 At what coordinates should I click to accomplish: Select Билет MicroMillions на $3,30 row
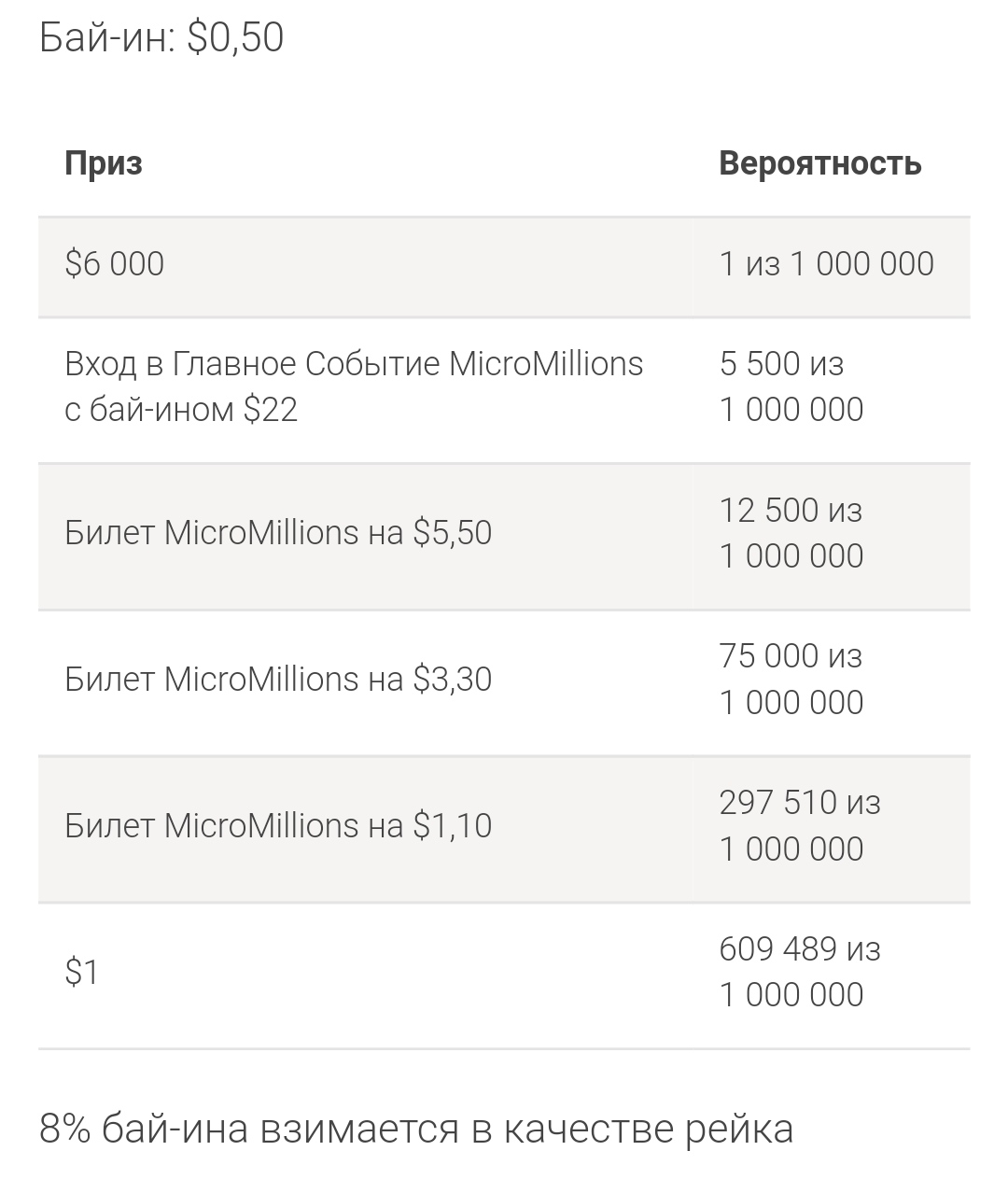pyautogui.click(x=504, y=680)
